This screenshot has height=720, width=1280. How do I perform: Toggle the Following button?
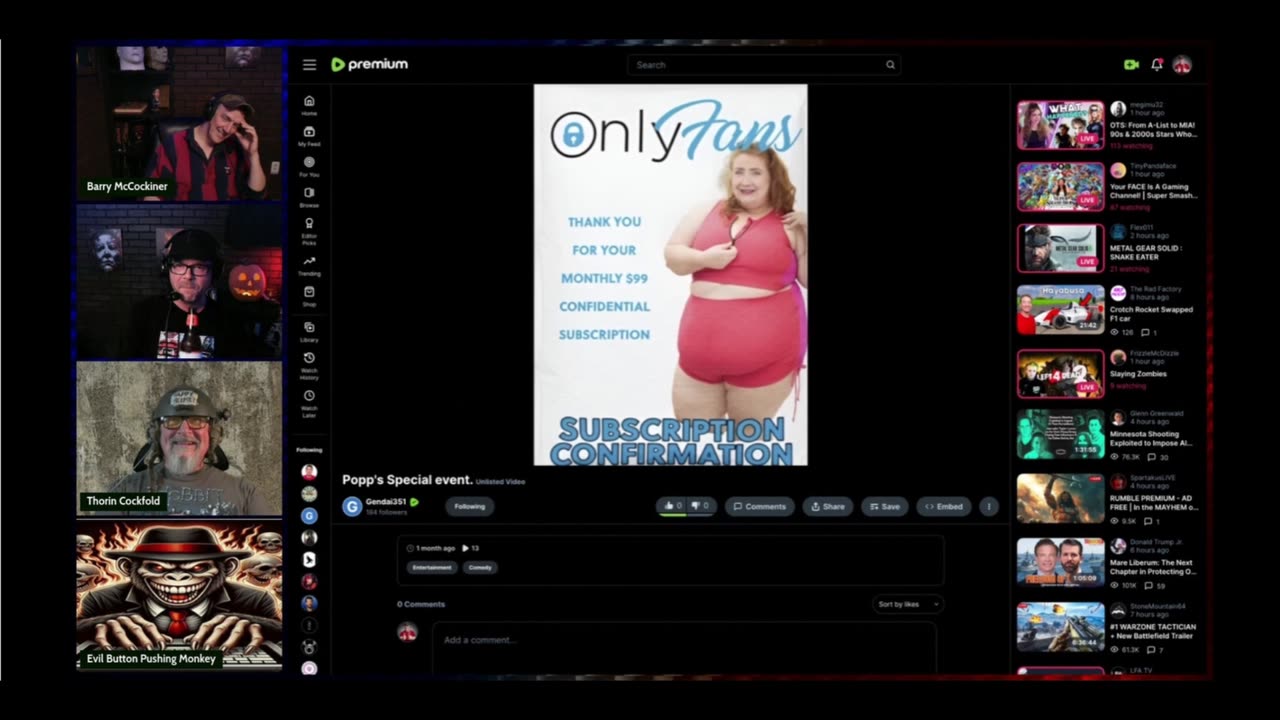click(470, 506)
